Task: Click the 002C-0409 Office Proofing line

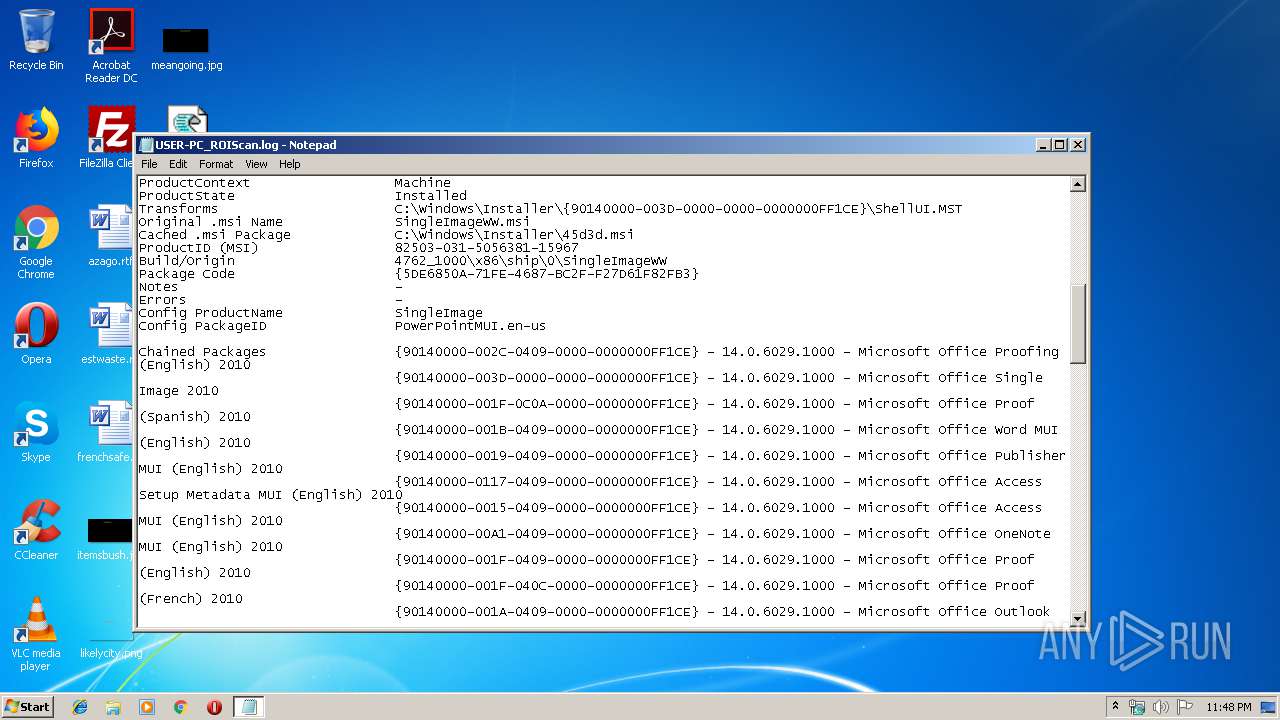Action: (x=726, y=352)
